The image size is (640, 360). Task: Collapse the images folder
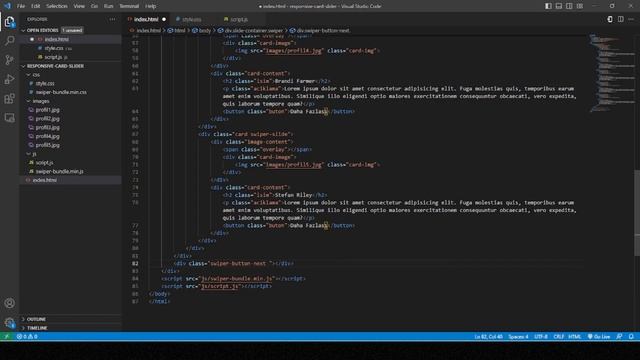pyautogui.click(x=41, y=101)
